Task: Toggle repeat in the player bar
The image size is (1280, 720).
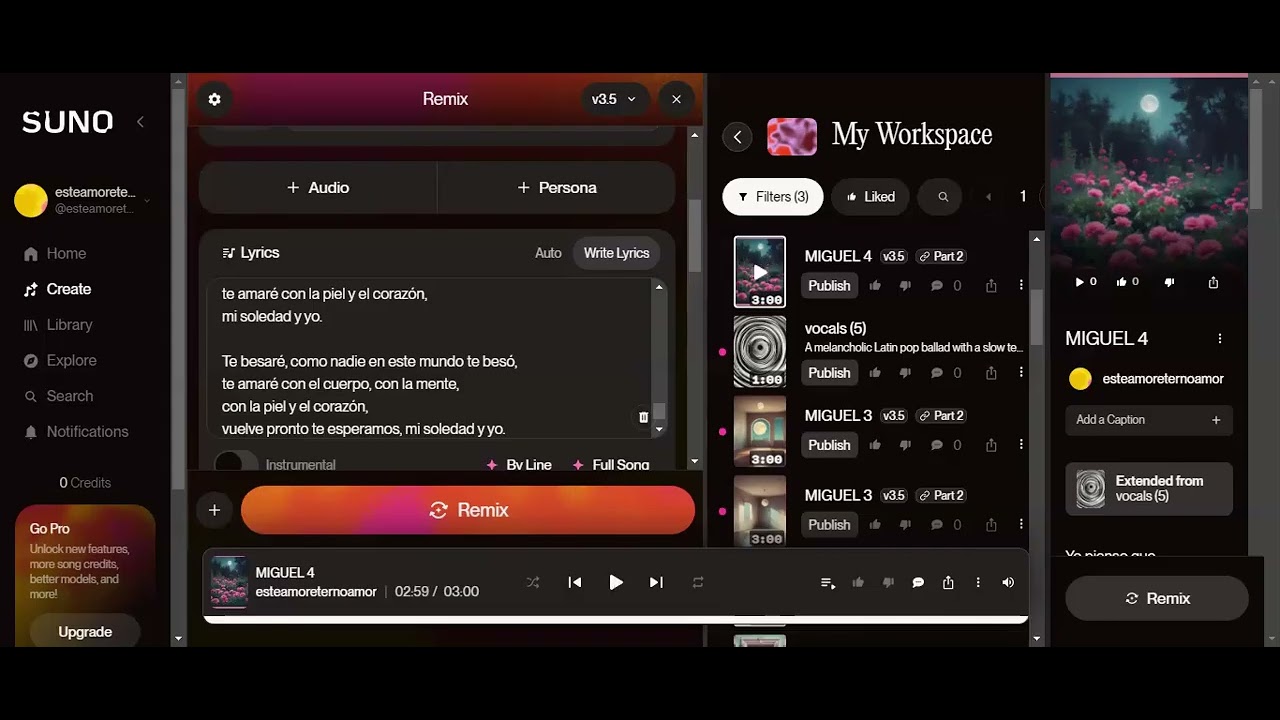Action: point(698,582)
